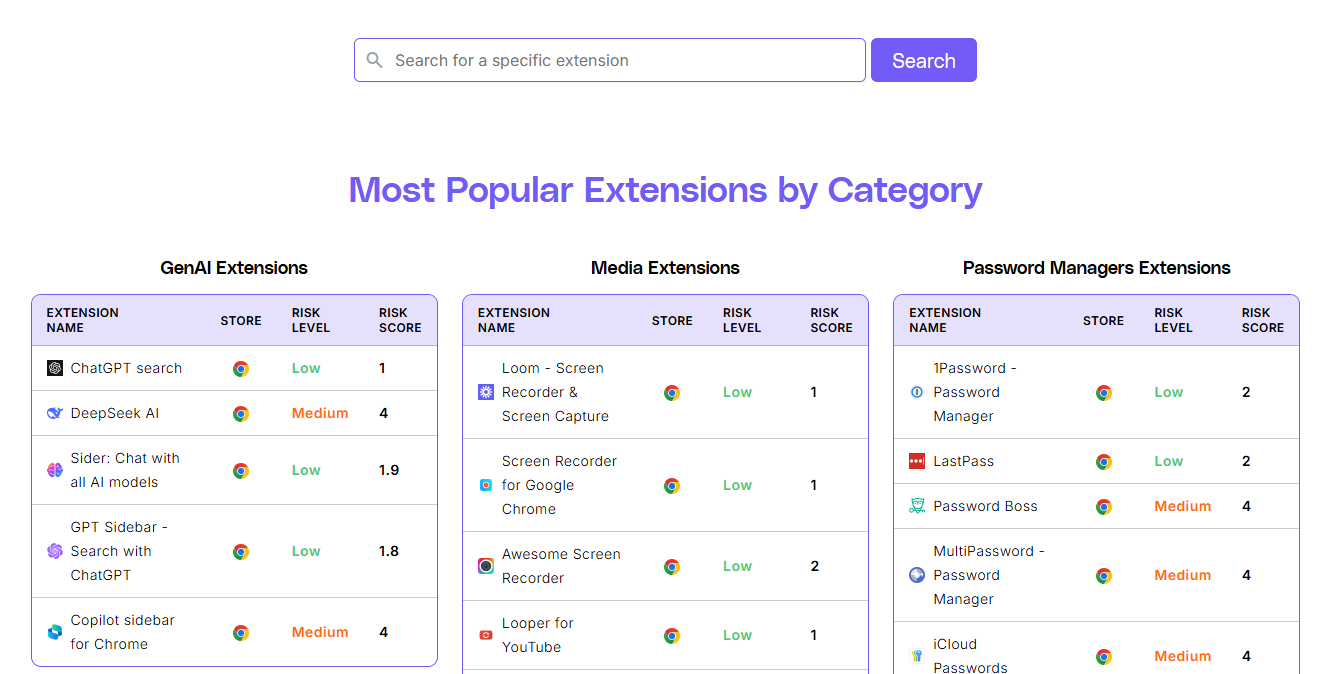Click the iCloud Passwords key icon
Viewport: 1332px width, 674px height.
[915, 655]
